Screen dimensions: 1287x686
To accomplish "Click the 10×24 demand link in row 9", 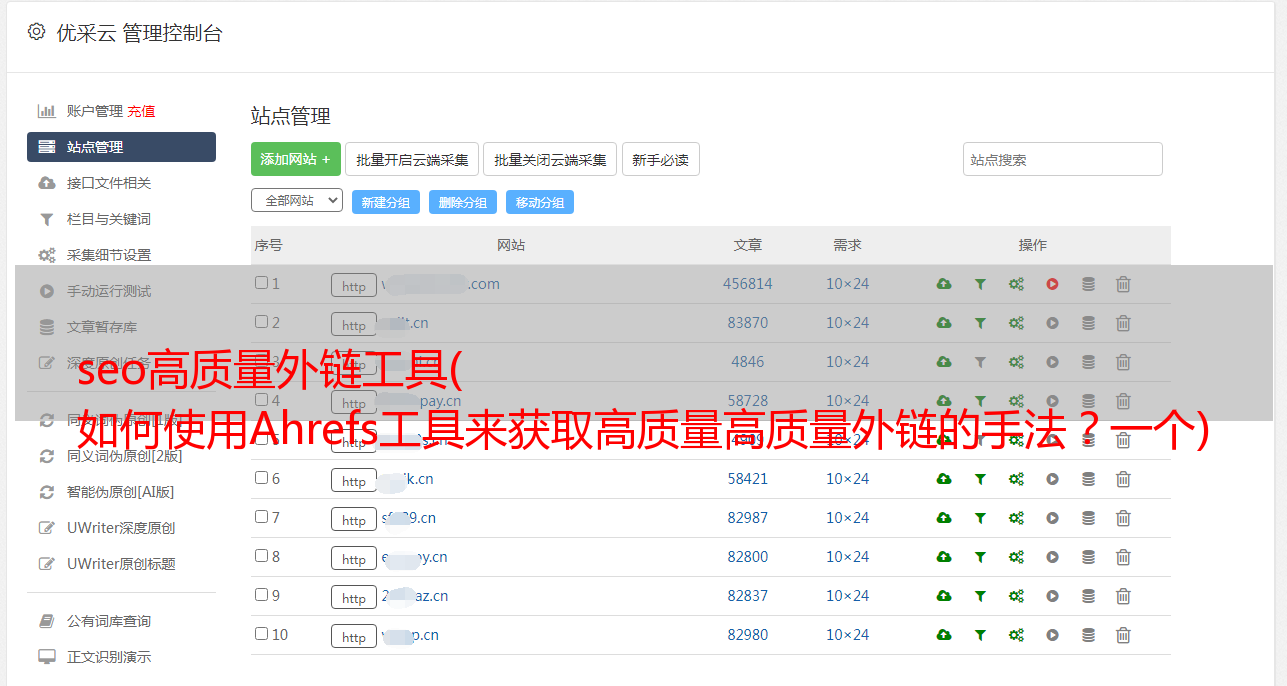I will tap(848, 596).
